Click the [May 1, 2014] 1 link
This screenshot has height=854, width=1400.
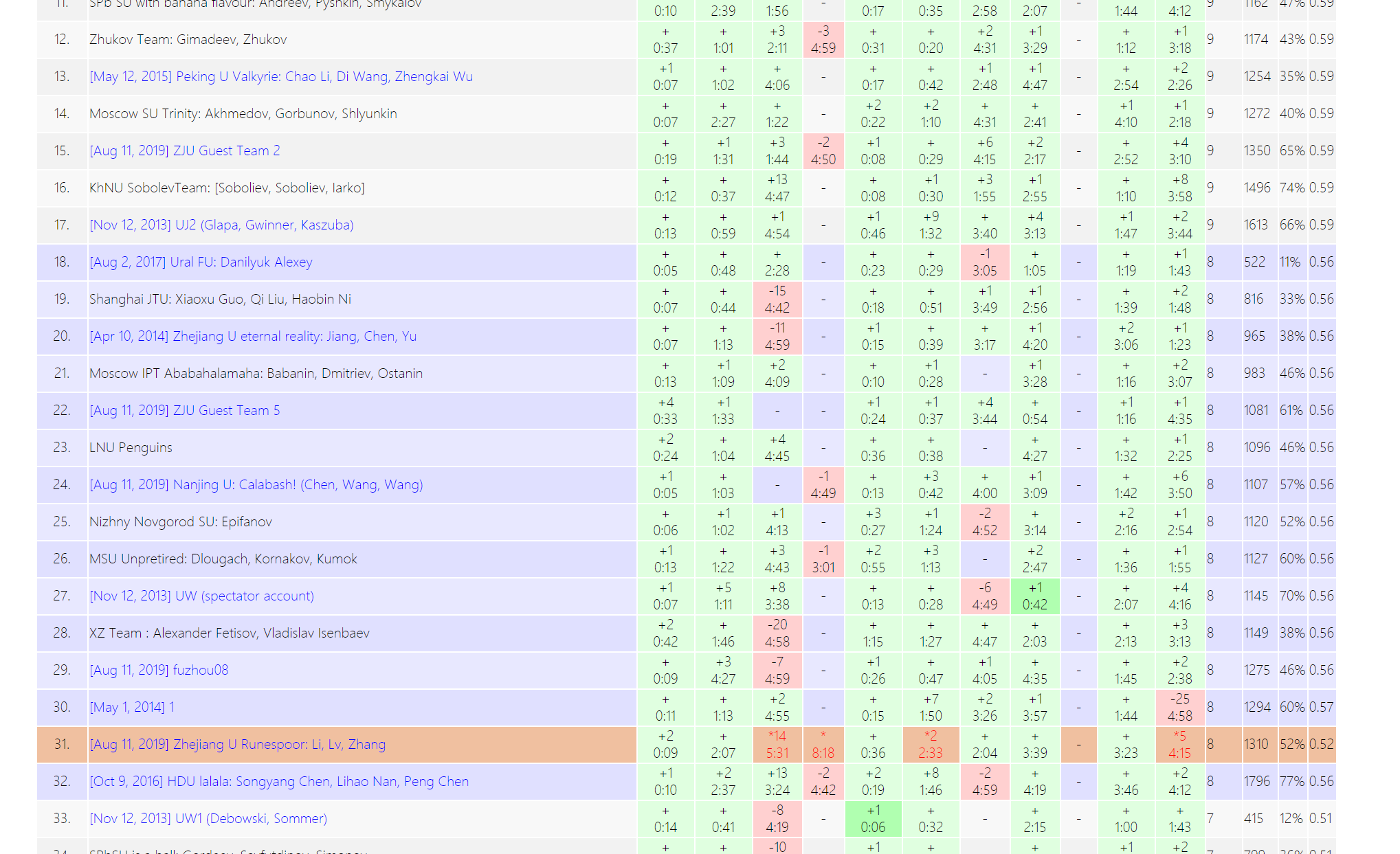[x=132, y=707]
